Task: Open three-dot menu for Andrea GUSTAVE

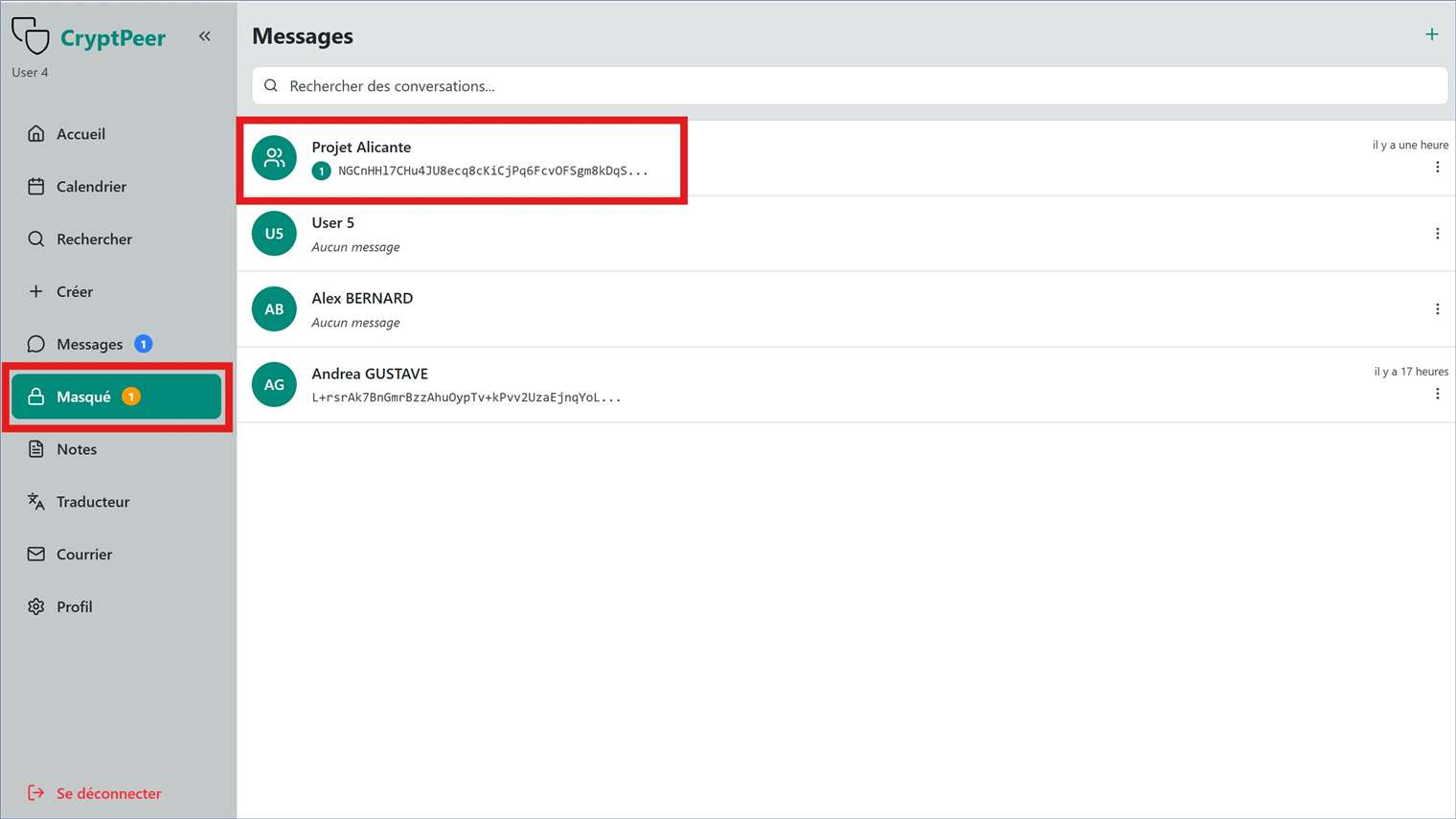Action: [1437, 394]
